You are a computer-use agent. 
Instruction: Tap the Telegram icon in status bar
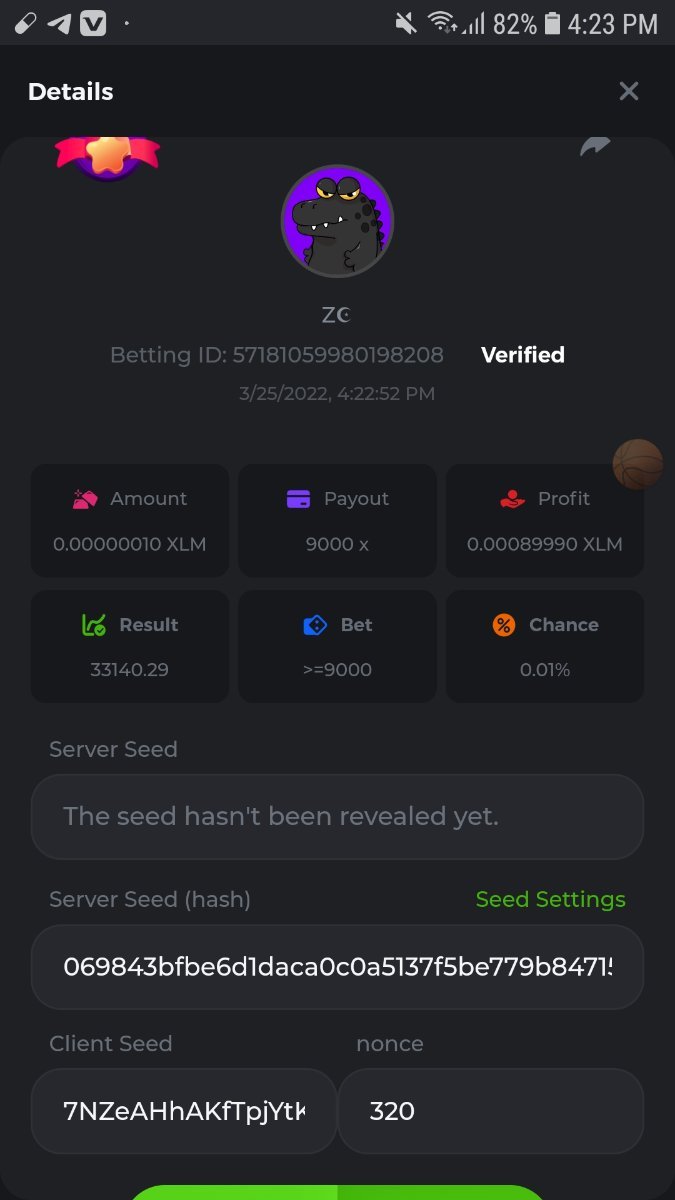[x=59, y=23]
